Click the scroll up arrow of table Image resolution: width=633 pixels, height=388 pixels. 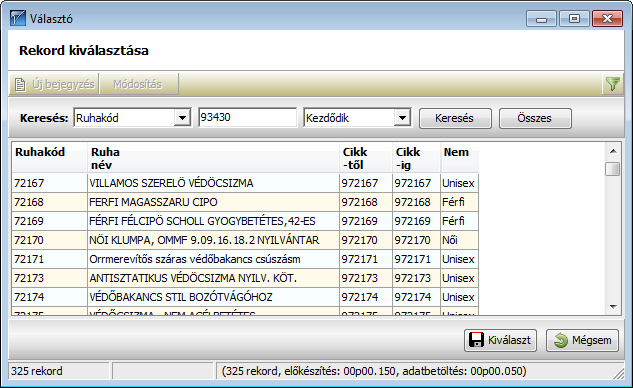pyautogui.click(x=613, y=151)
